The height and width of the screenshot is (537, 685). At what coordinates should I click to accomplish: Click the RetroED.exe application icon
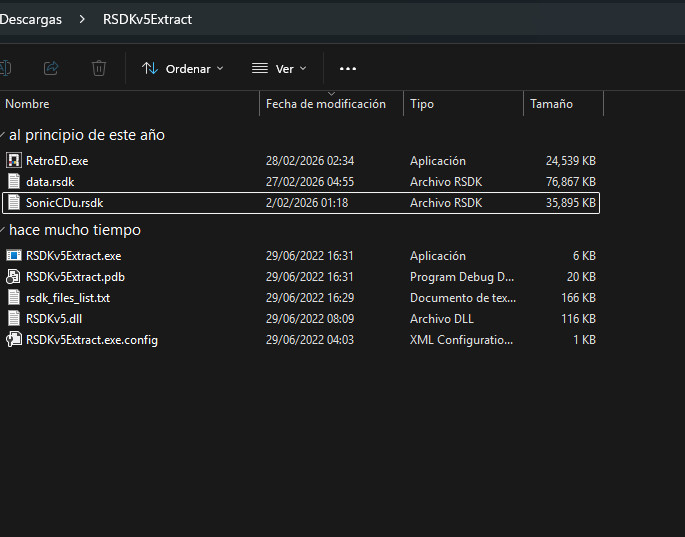point(14,160)
